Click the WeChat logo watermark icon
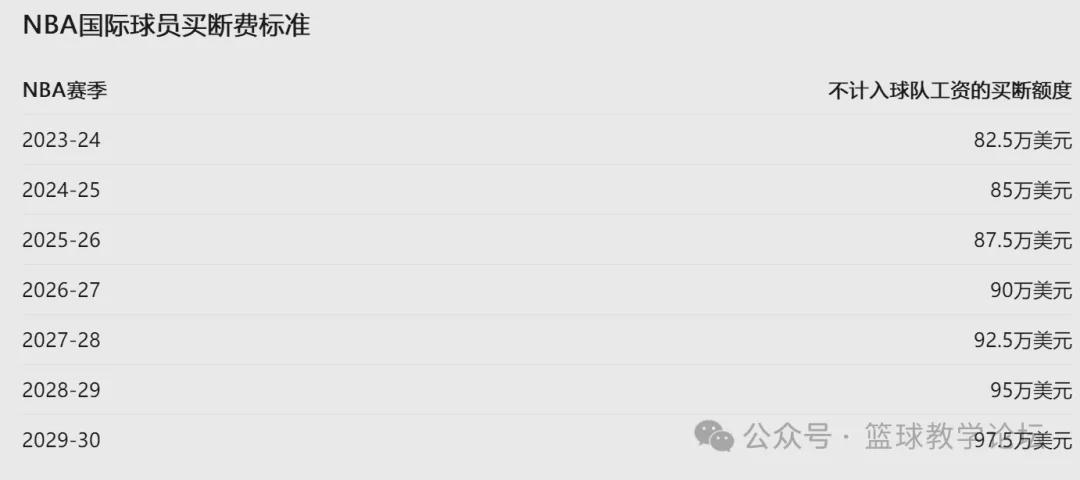 (714, 437)
